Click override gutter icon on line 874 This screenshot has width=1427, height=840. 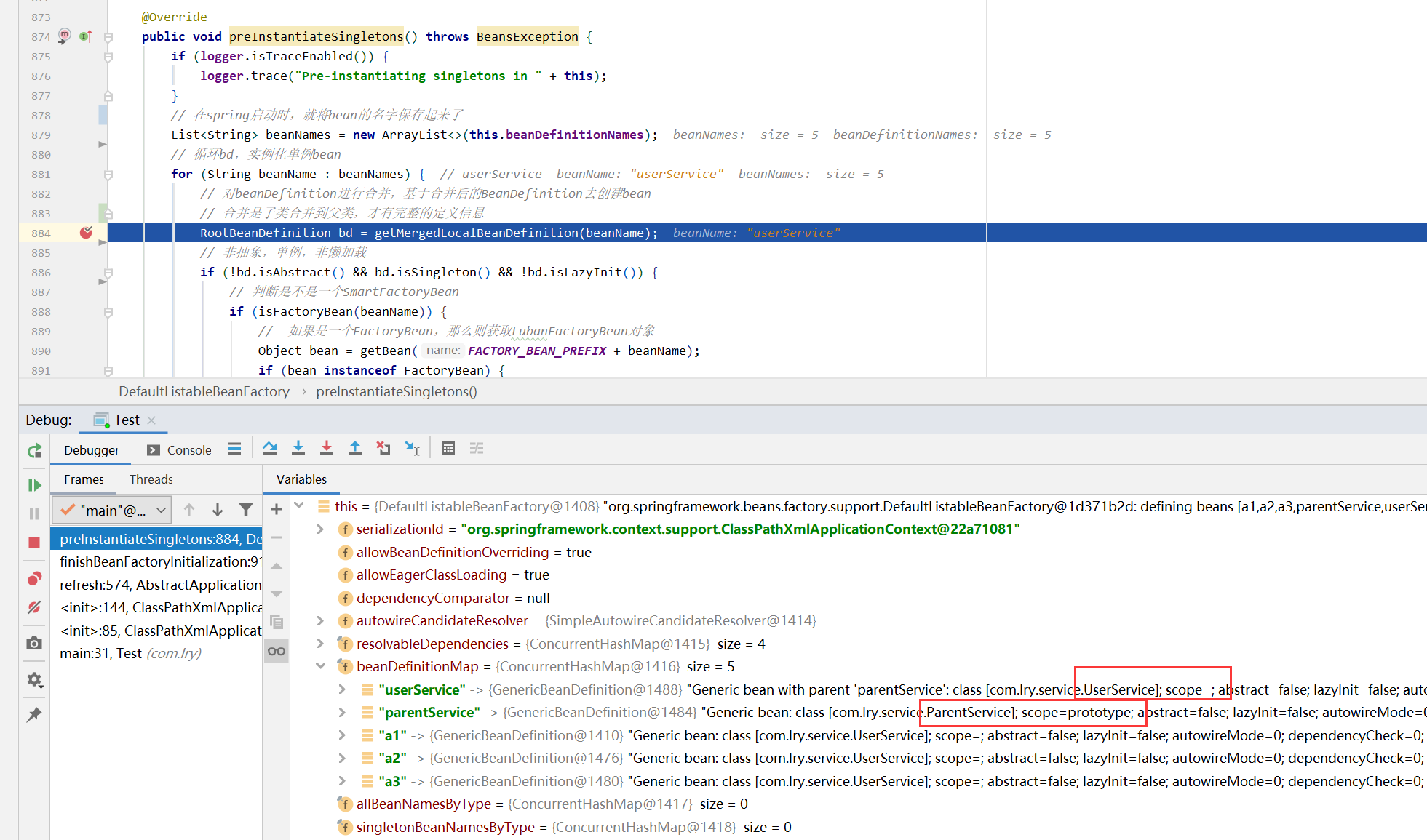[86, 36]
